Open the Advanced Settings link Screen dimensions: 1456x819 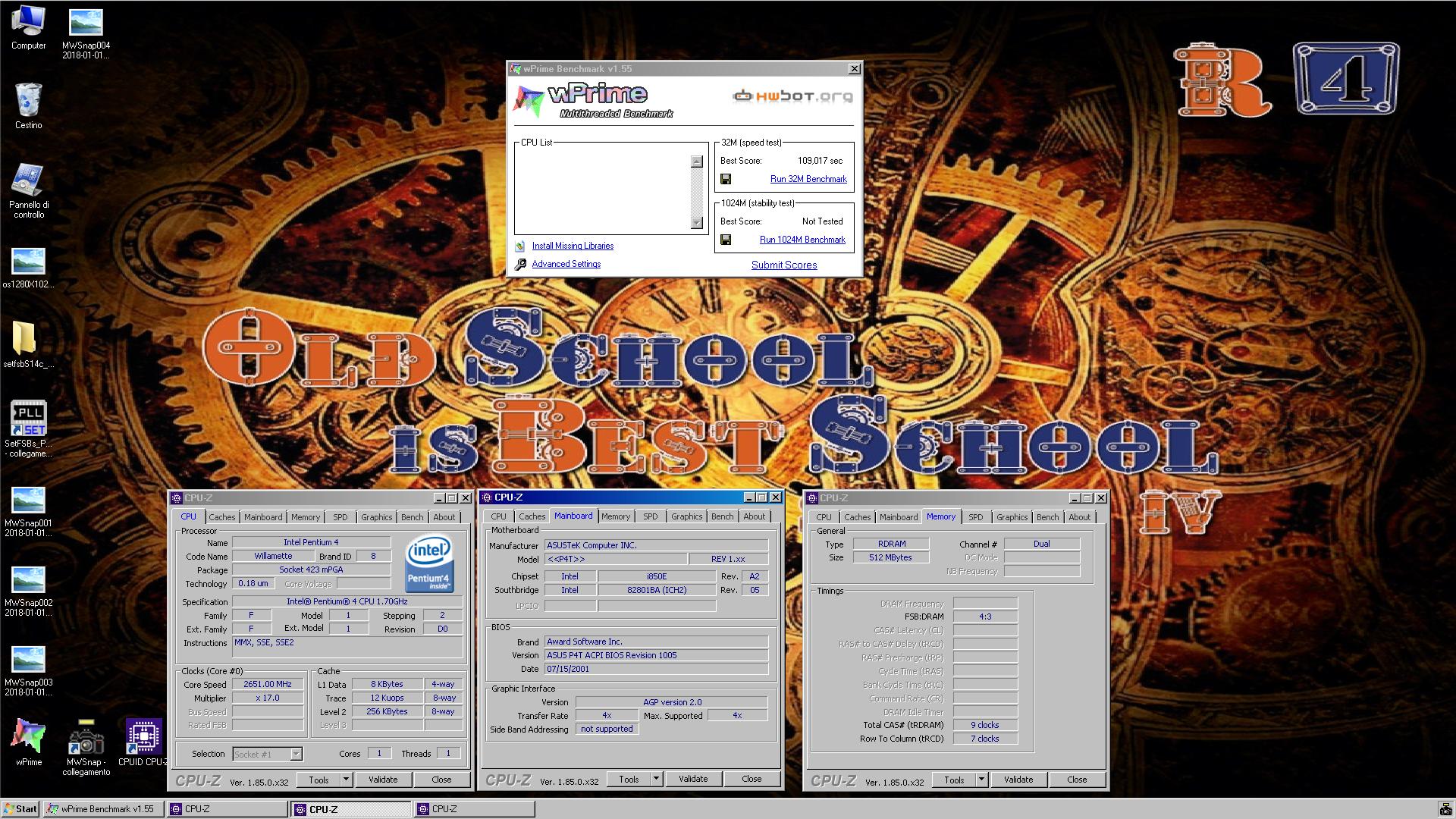[566, 264]
